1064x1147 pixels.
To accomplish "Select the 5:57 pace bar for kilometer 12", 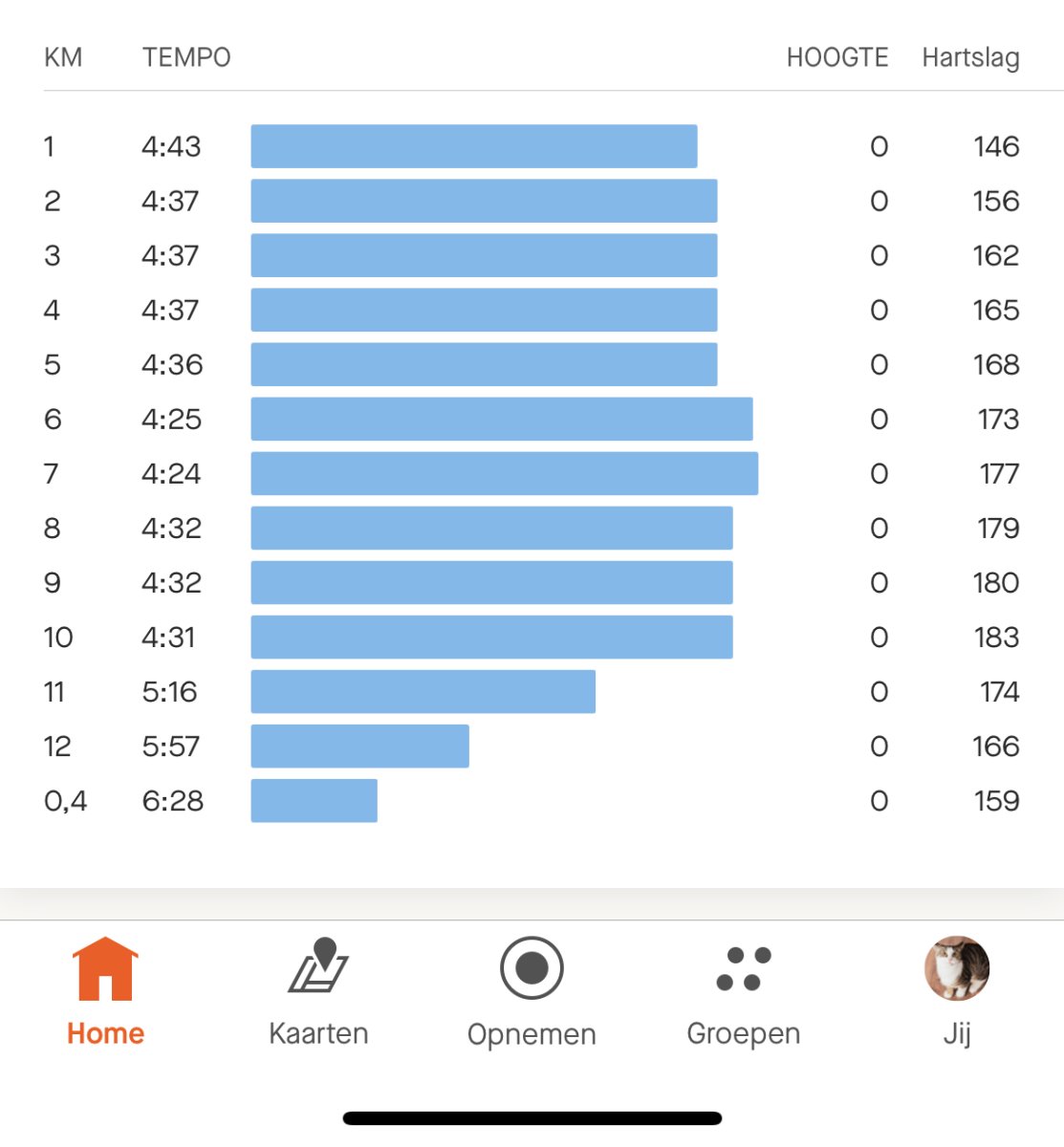I will click(x=359, y=746).
